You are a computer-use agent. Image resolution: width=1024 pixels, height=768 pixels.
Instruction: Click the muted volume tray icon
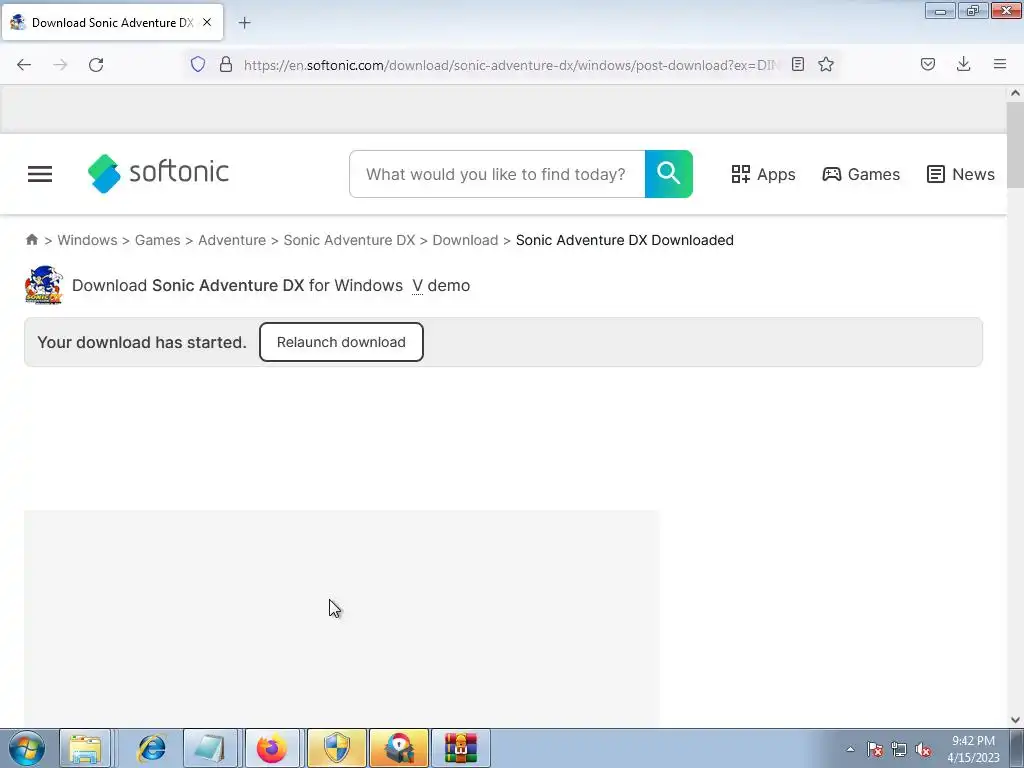tap(923, 749)
